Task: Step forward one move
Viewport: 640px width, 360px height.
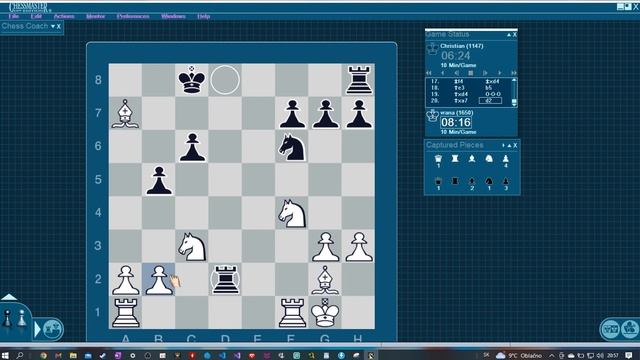Action: pos(500,73)
